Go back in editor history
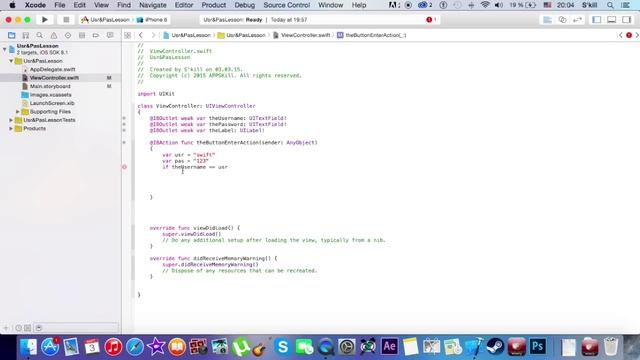 141,36
